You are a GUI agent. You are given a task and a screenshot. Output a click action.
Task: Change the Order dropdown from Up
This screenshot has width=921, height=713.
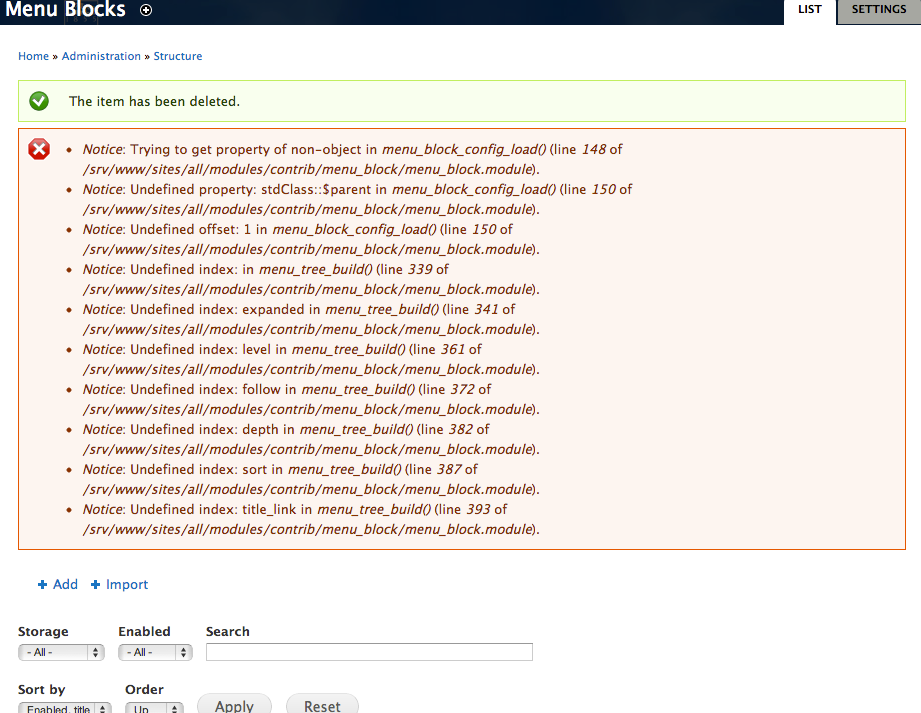pyautogui.click(x=153, y=707)
